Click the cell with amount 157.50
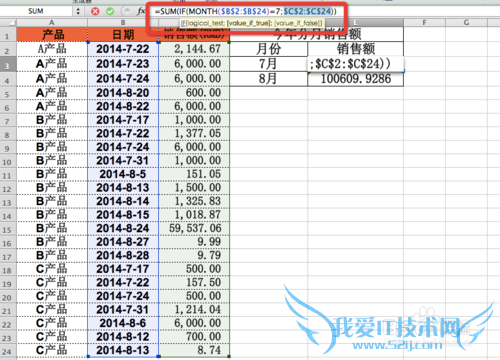 click(x=194, y=283)
